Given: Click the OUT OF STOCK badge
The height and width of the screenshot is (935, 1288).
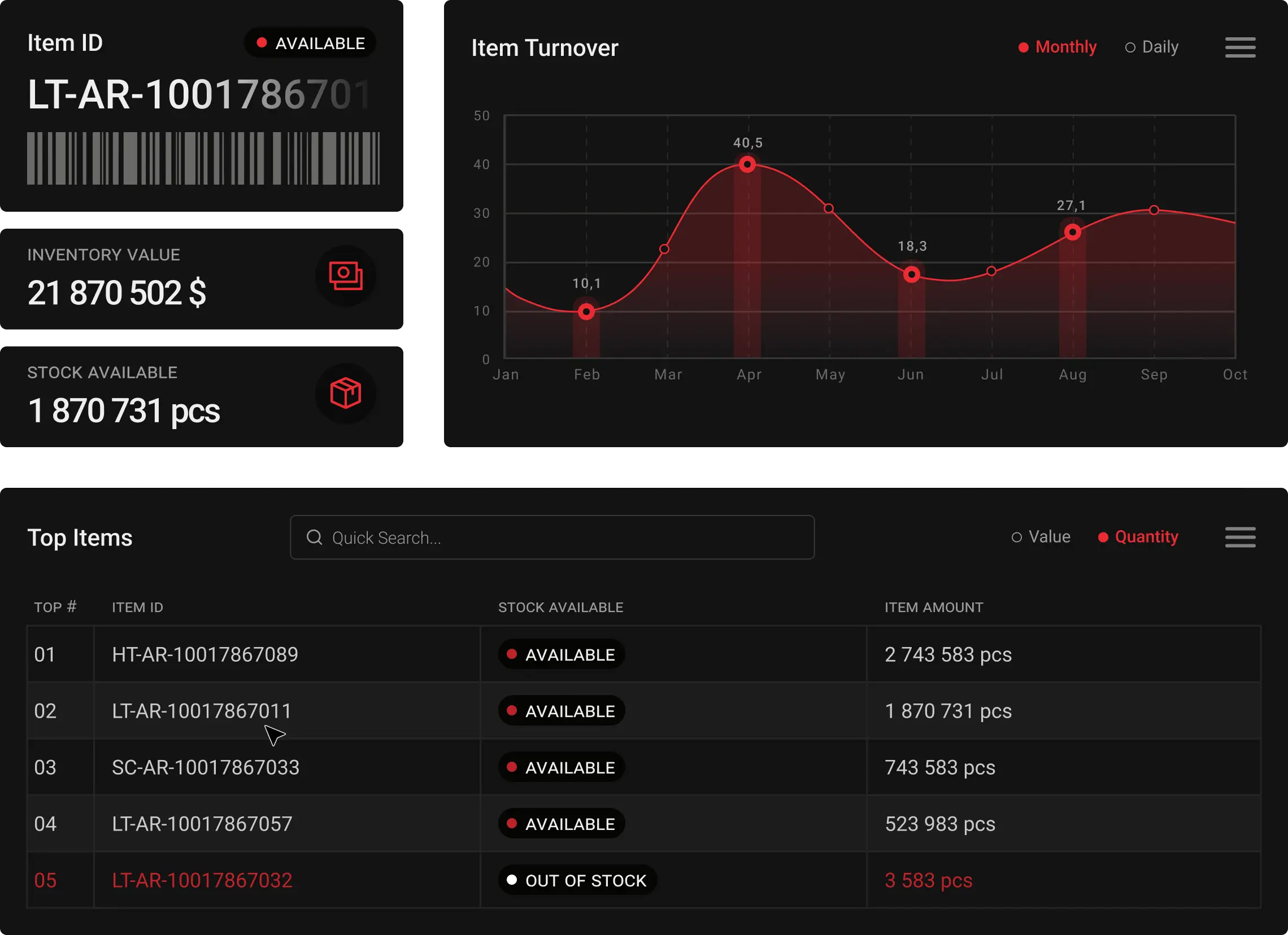Looking at the screenshot, I should (577, 880).
